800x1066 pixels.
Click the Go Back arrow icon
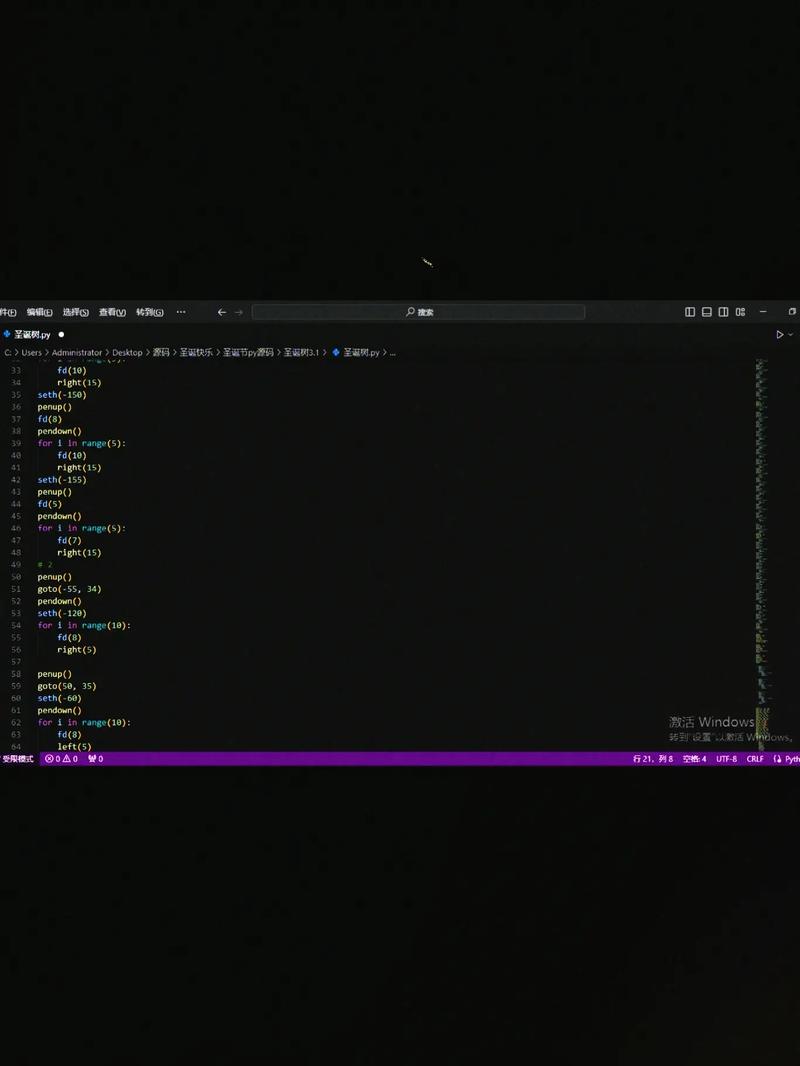pos(222,312)
